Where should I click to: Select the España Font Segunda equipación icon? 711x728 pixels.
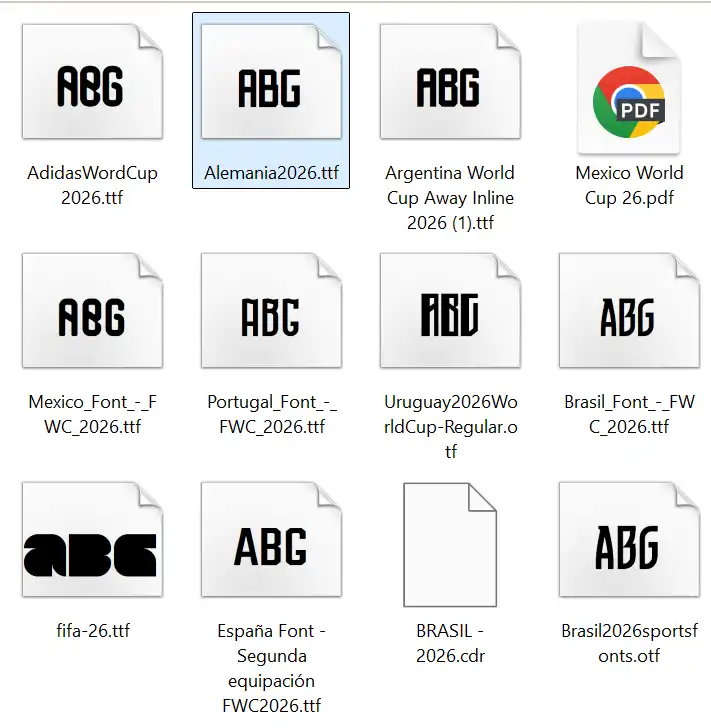(x=271, y=540)
